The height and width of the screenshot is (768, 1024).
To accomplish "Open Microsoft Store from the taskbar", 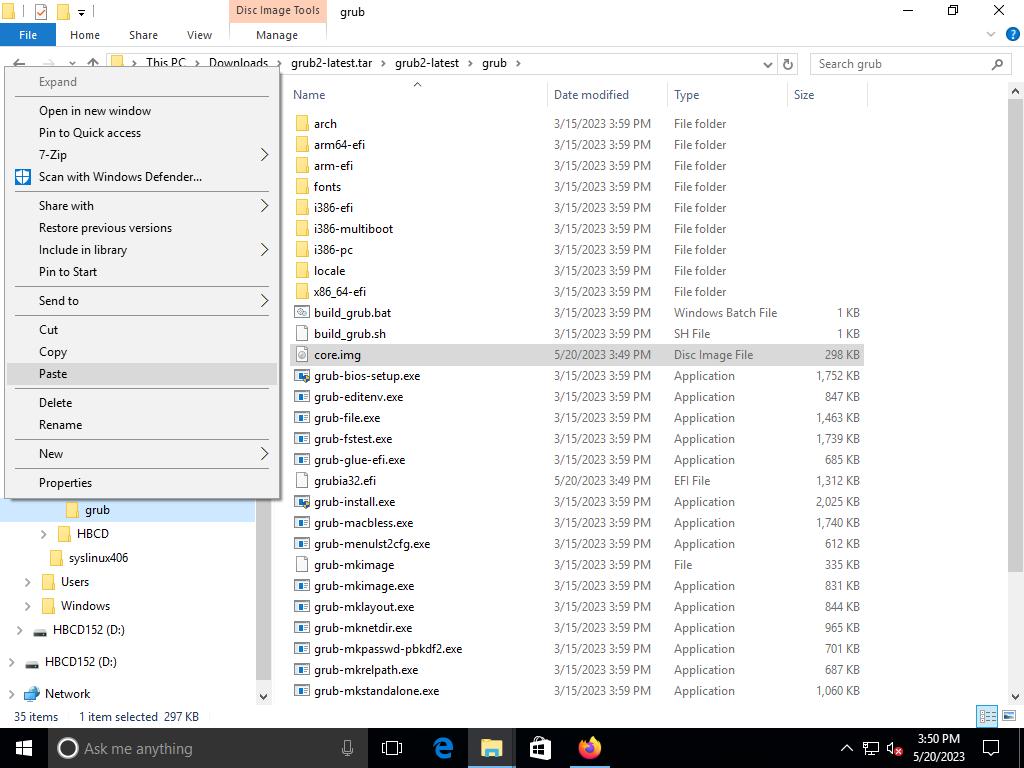I will pos(540,748).
